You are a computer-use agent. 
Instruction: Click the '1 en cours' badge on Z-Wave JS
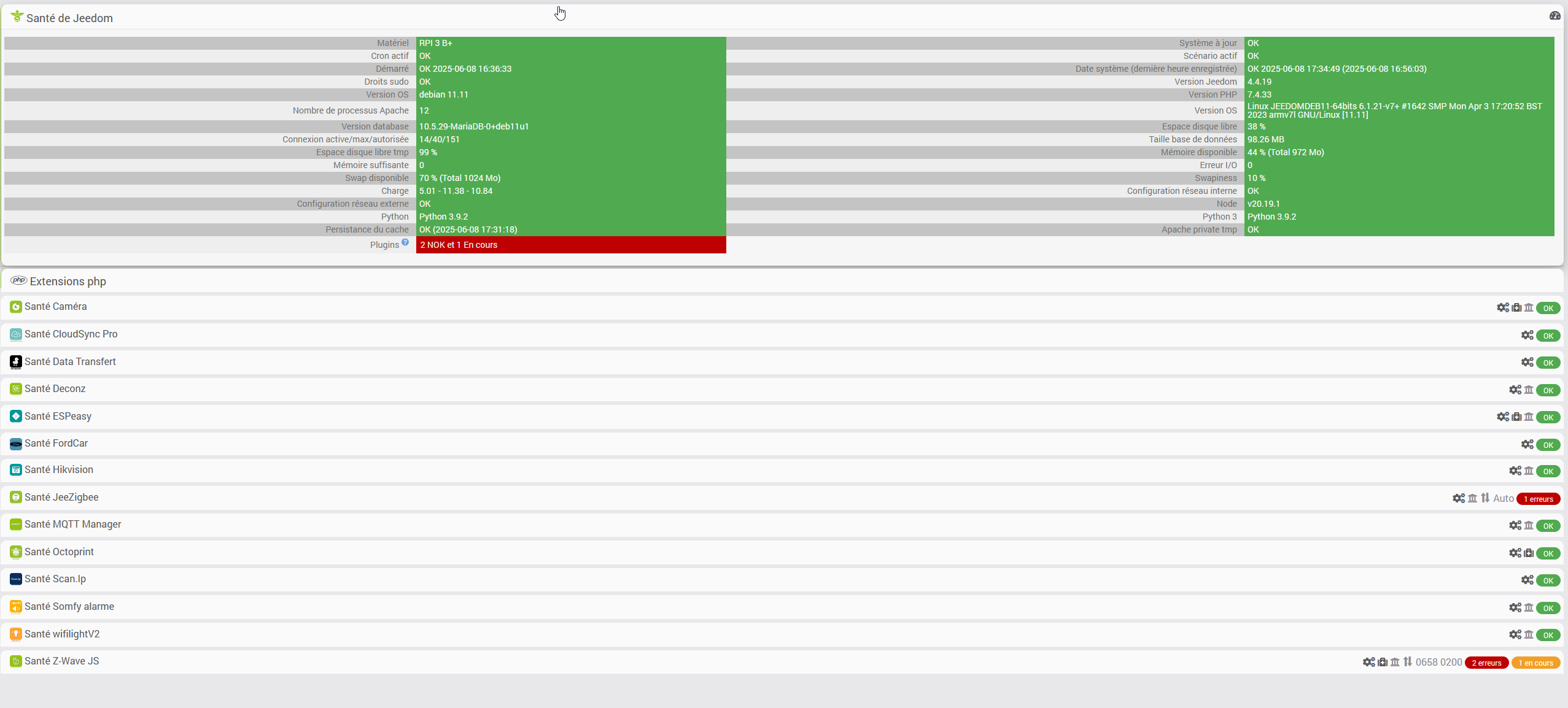1535,663
